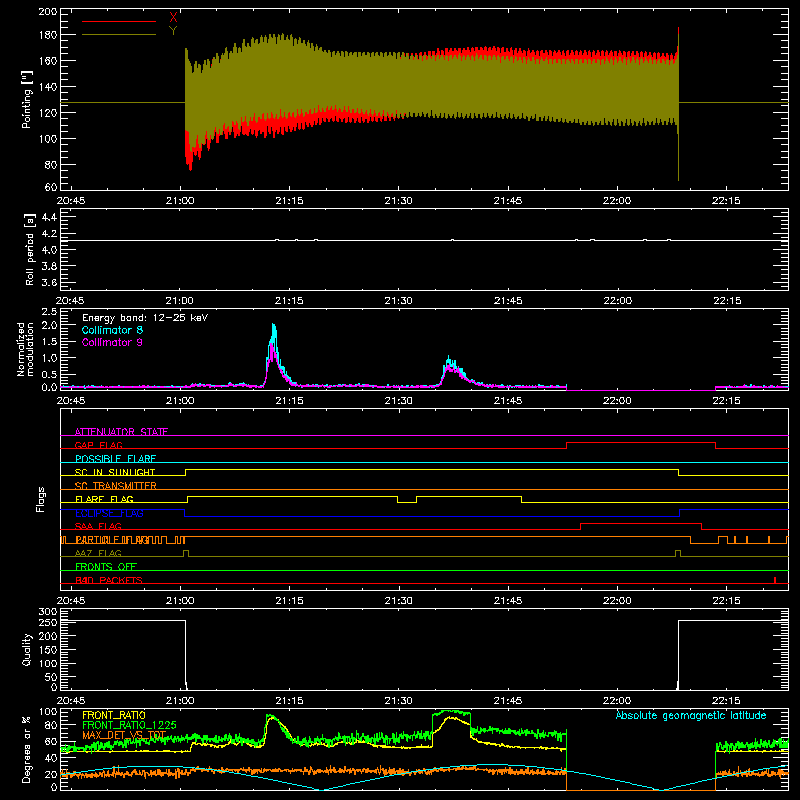The image size is (800, 800).
Task: Select the green FRONT_RATIO_1225 legend entry
Action: click(129, 725)
